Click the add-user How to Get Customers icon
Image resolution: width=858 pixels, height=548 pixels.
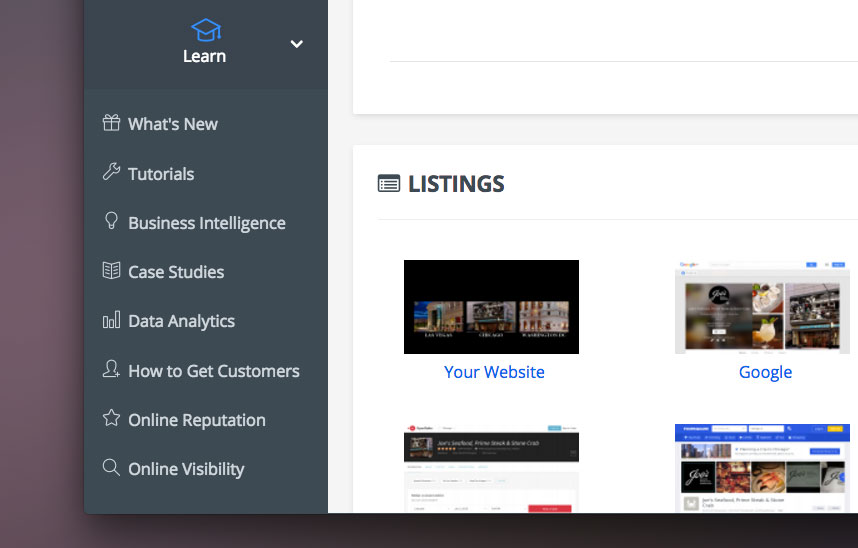111,369
